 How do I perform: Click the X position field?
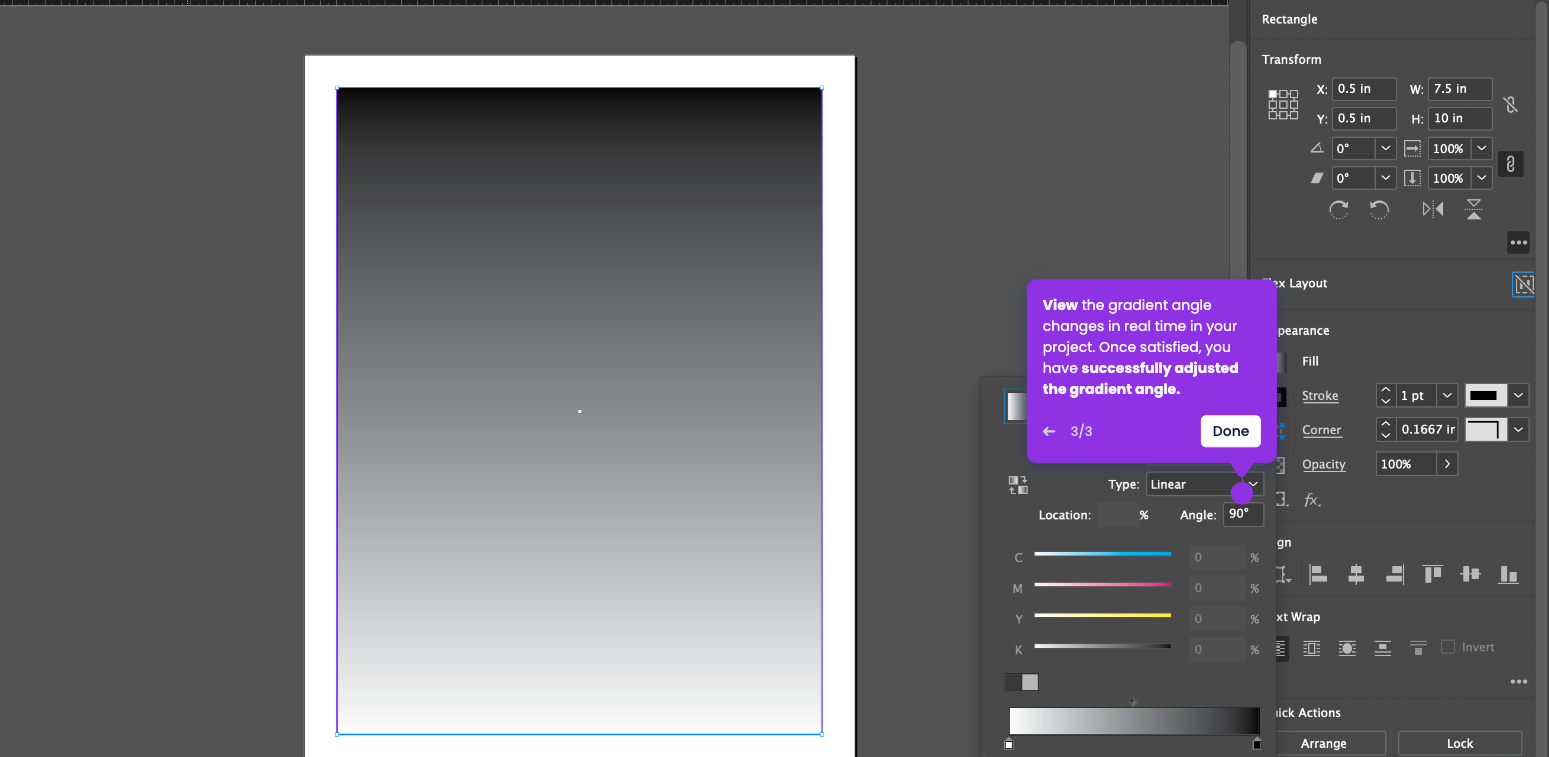tap(1364, 89)
